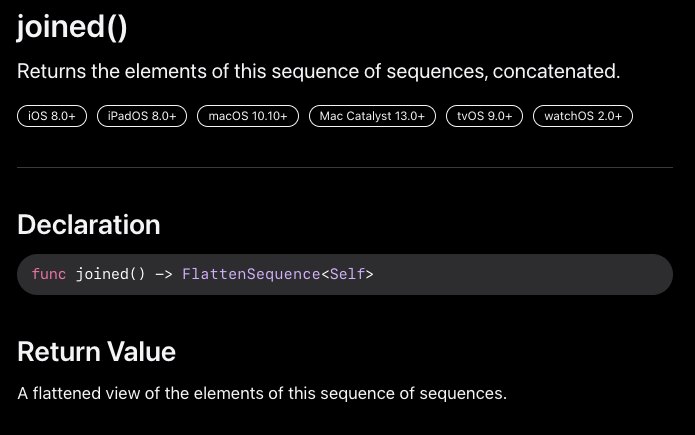Click the macOS 10.10+ availability badge
The width and height of the screenshot is (695, 435).
[x=248, y=117]
